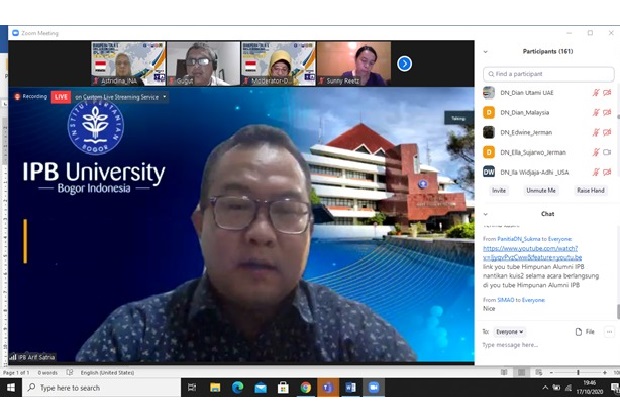The width and height of the screenshot is (620, 413).
Task: Click the Word zoom in plus button
Action: pos(605,373)
